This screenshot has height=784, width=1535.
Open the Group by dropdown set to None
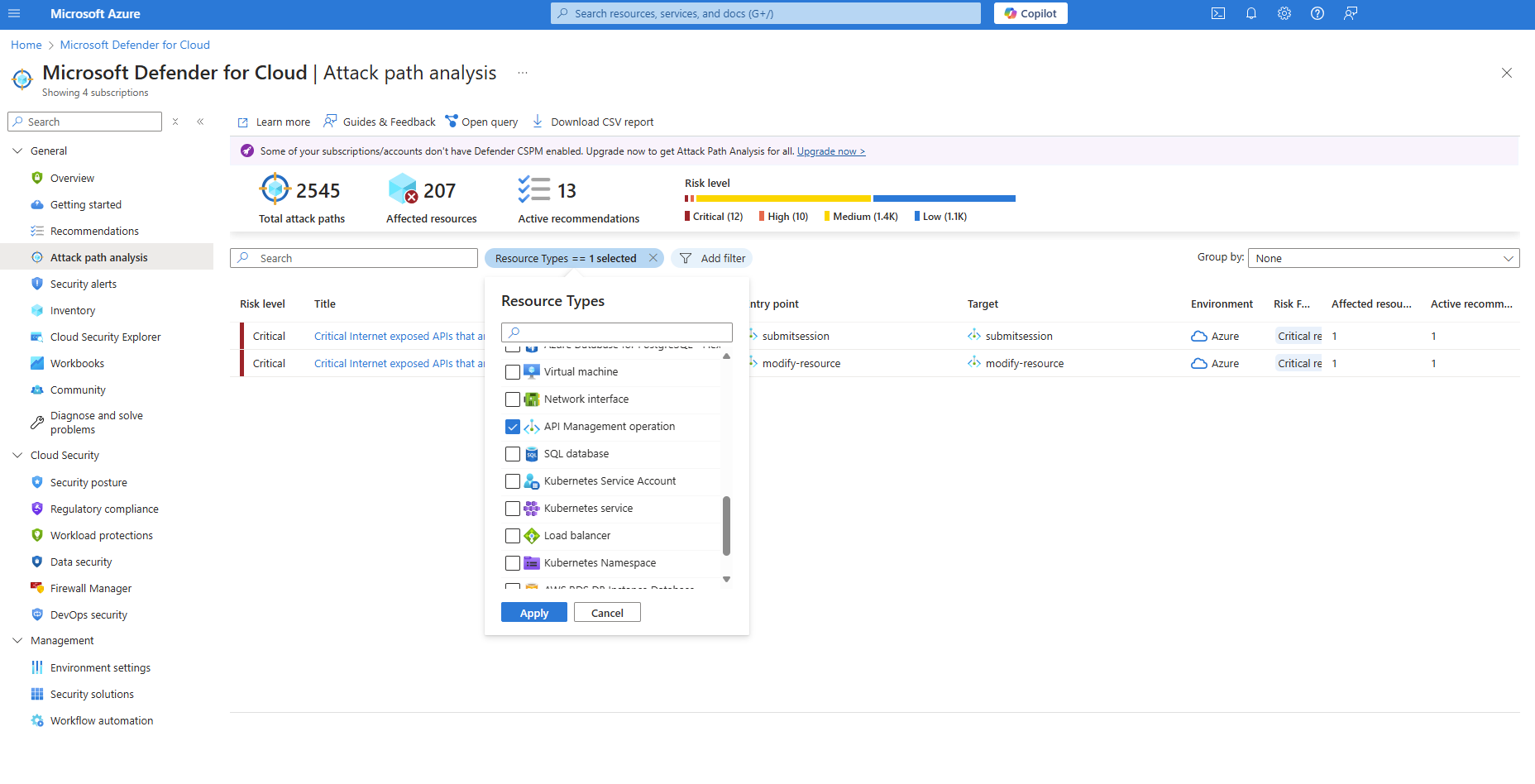point(1382,257)
